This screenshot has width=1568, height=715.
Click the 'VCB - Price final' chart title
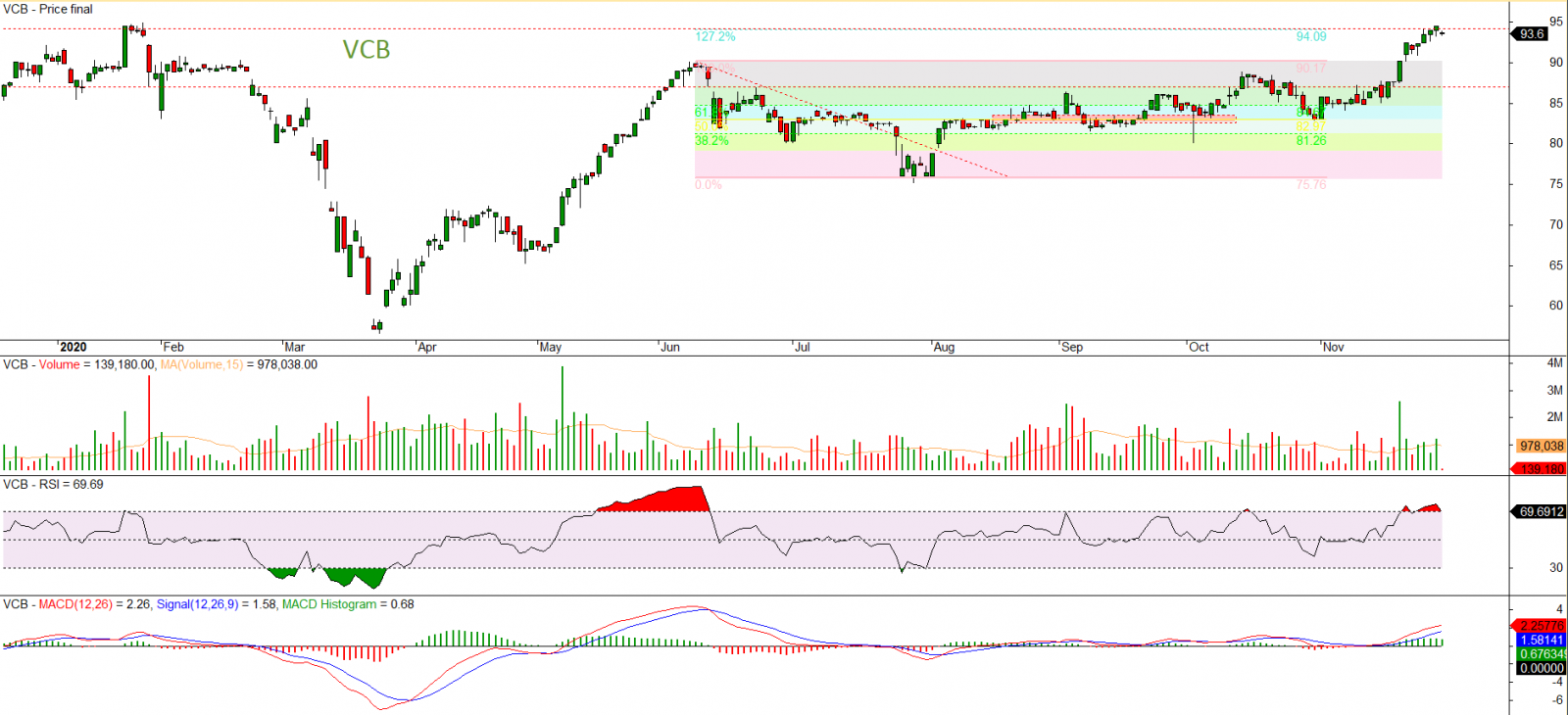[x=48, y=9]
